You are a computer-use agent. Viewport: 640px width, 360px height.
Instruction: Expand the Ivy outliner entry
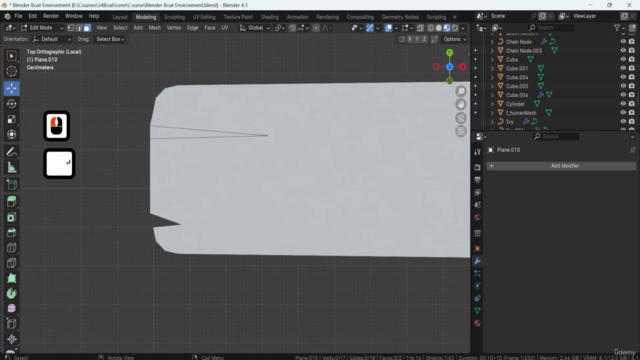(492, 122)
